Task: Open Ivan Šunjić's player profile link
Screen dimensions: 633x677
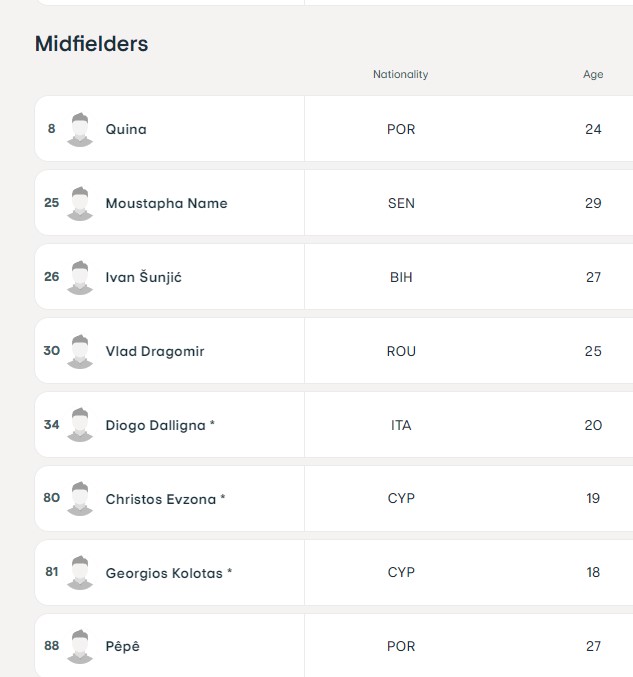Action: tap(143, 277)
